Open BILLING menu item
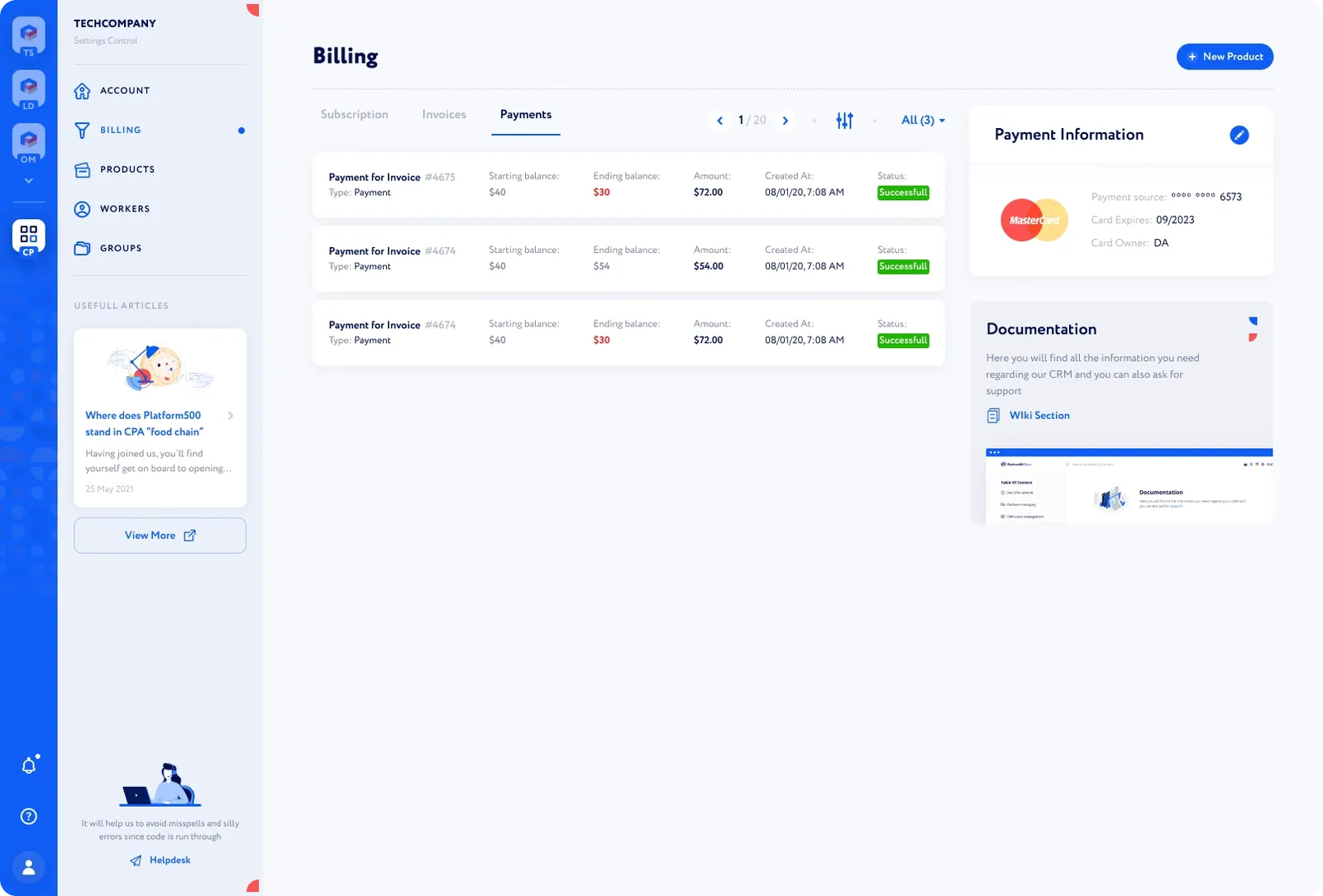Viewport: 1323px width, 896px height. (121, 131)
